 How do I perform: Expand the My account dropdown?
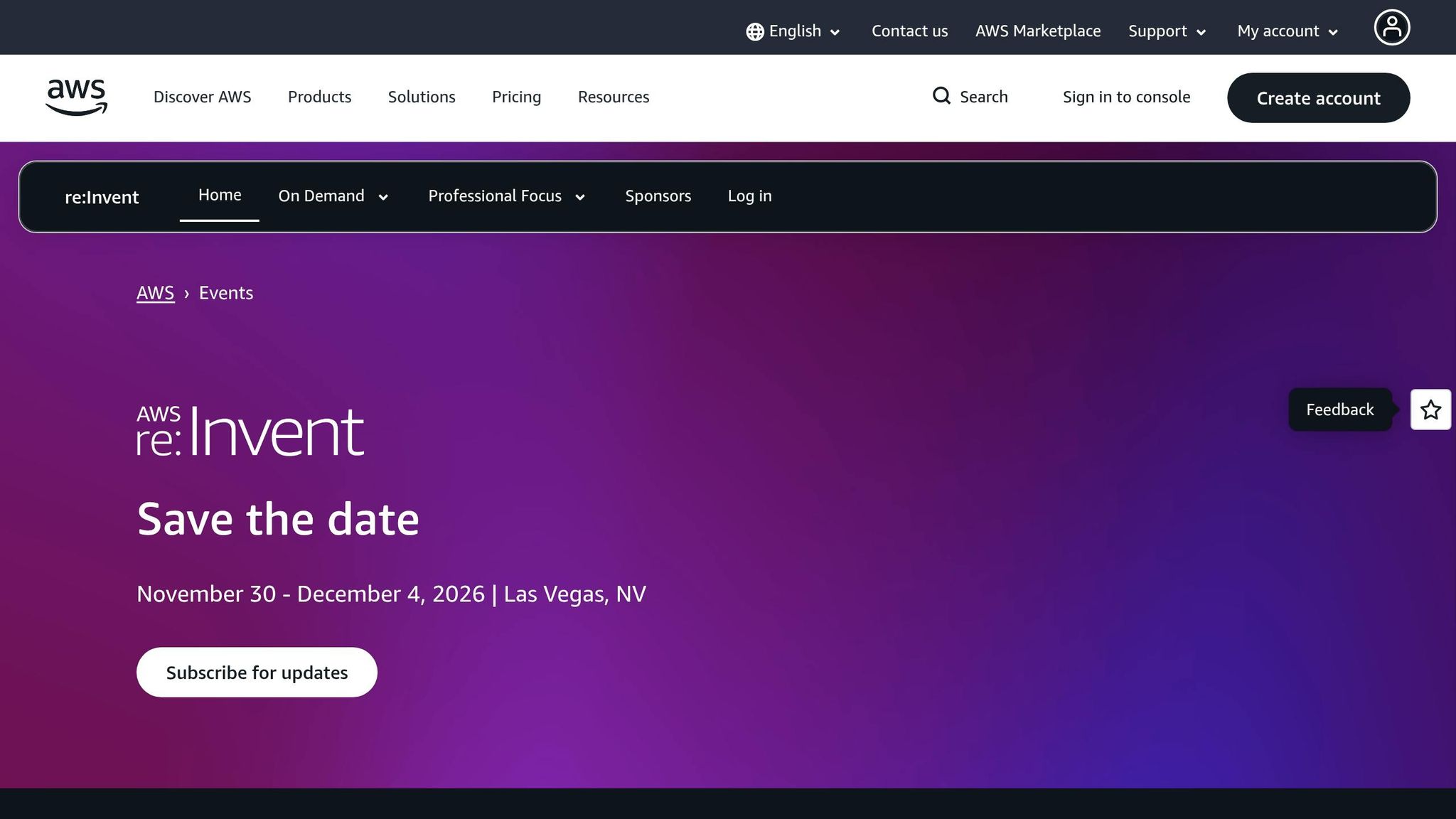pyautogui.click(x=1286, y=31)
